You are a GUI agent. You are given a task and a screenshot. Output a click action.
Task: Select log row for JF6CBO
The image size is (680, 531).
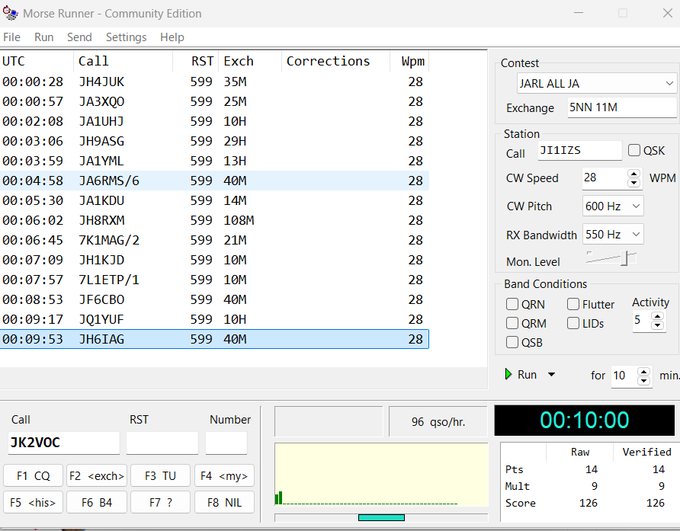pos(214,299)
